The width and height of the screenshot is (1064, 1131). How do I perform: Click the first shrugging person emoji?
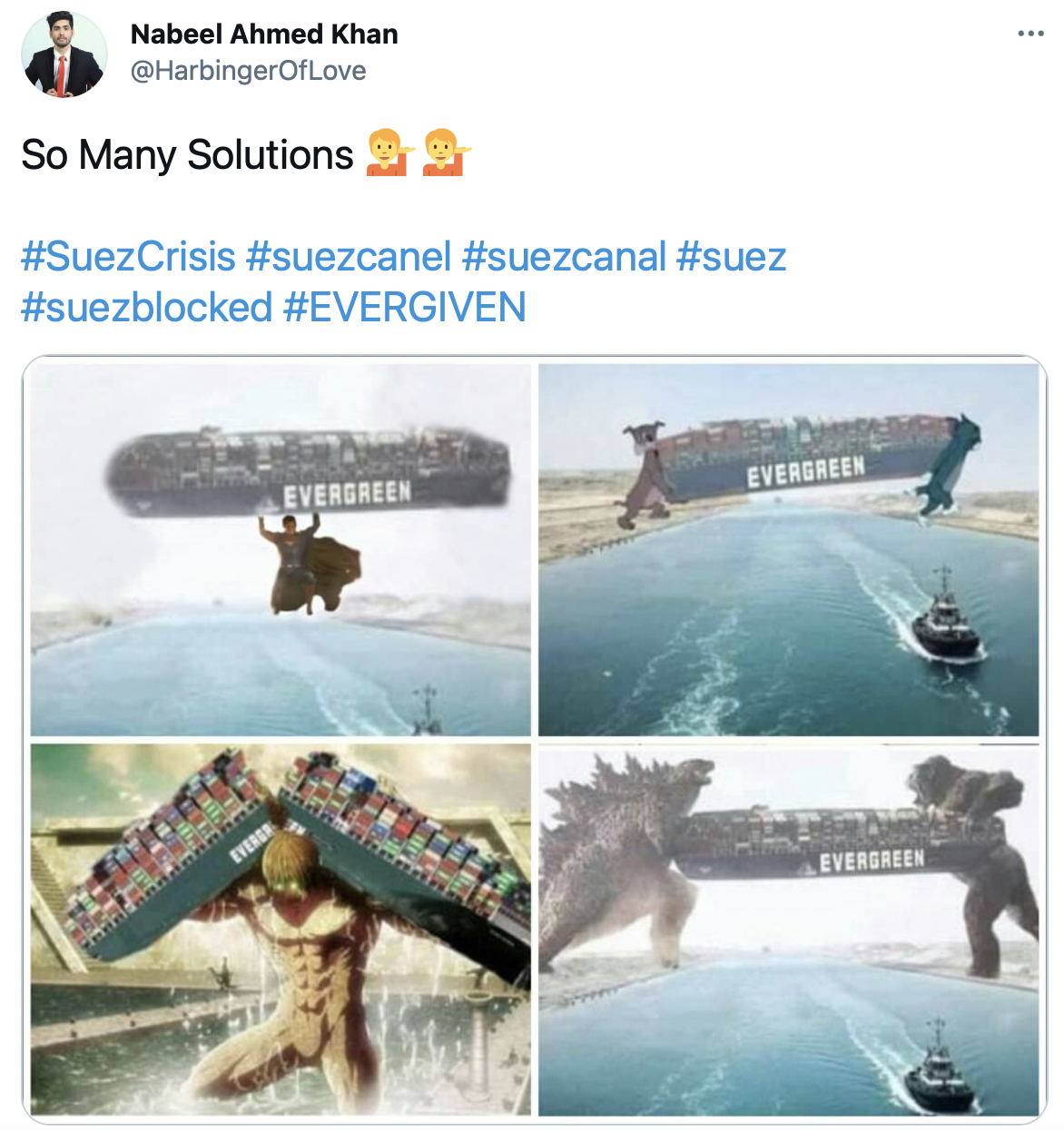(x=388, y=153)
